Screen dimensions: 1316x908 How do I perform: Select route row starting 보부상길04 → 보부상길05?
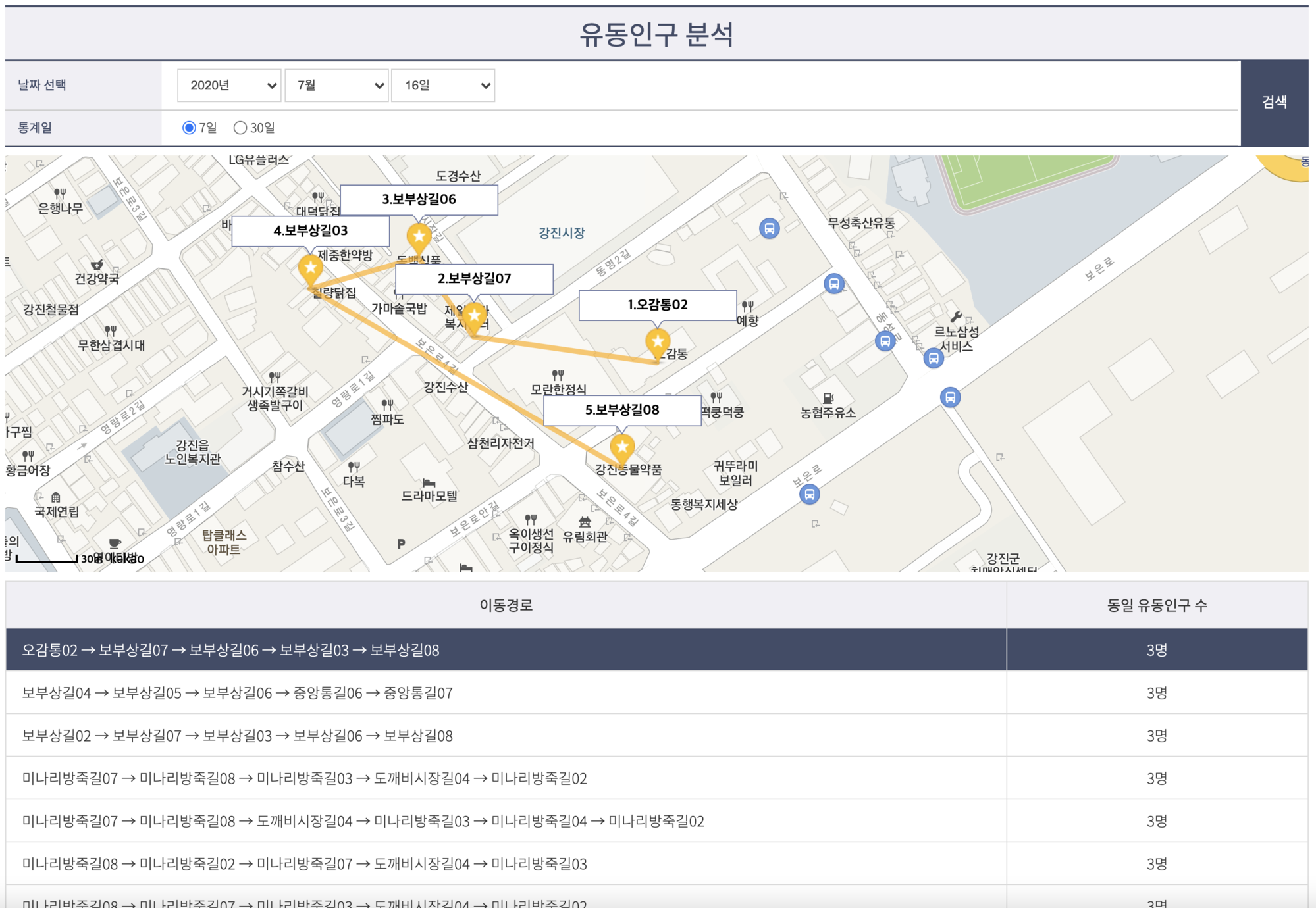pos(656,693)
